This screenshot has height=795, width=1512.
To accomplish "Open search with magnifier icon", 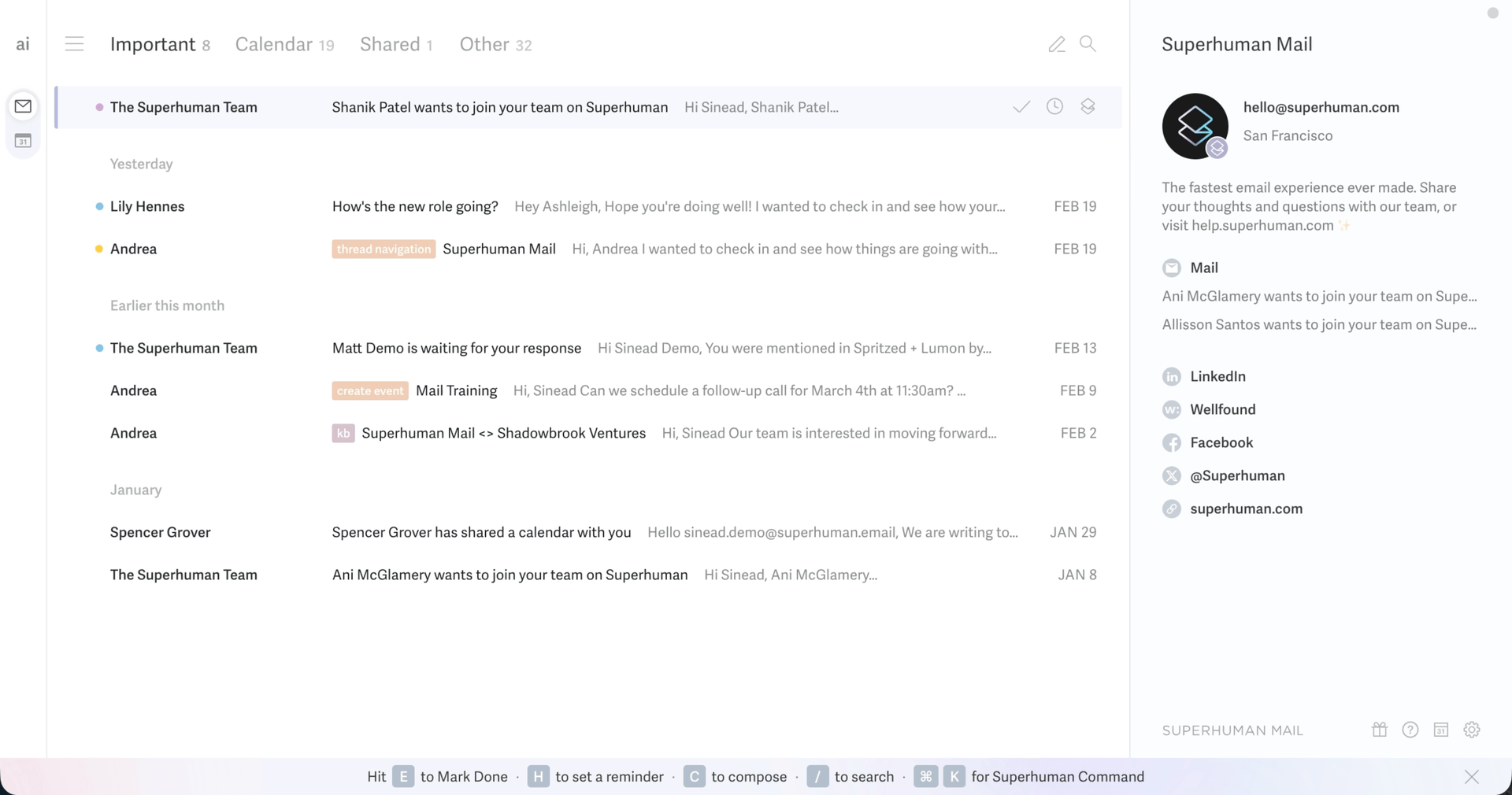I will 1088,44.
